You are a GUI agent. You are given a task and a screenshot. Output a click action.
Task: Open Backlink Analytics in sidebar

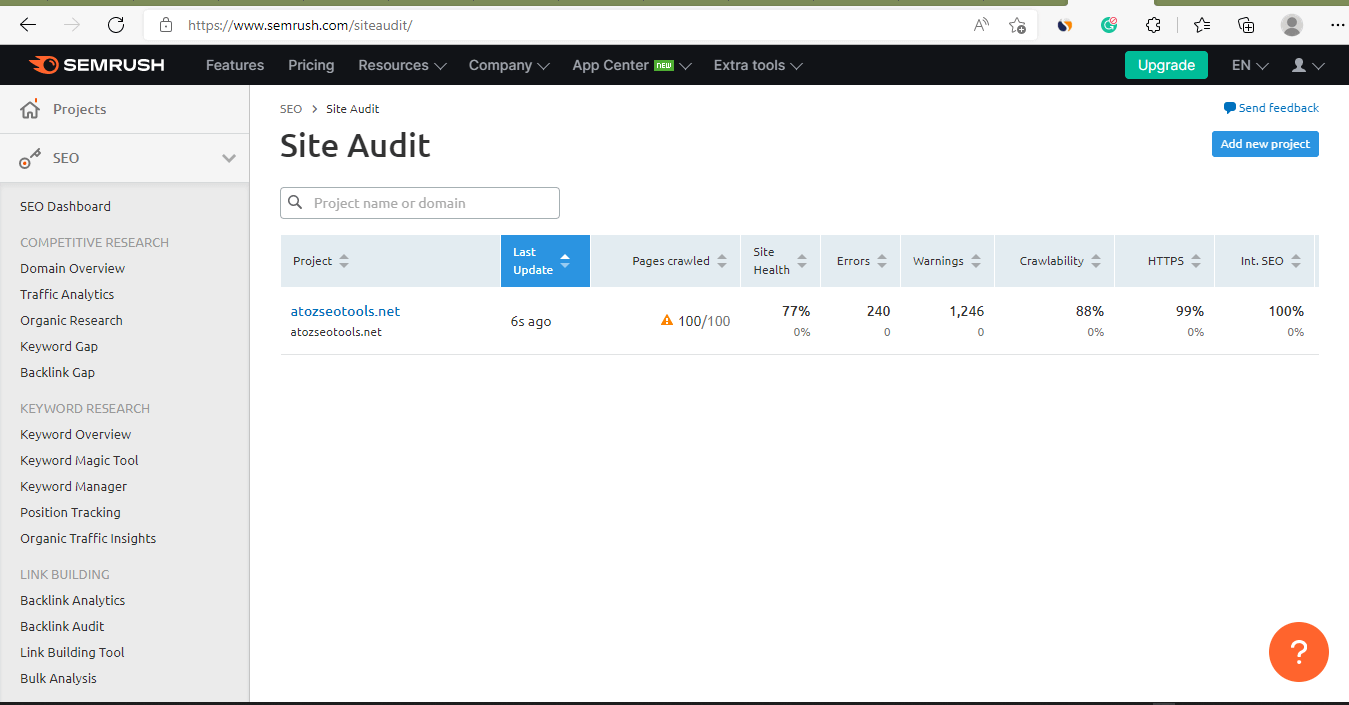click(72, 600)
